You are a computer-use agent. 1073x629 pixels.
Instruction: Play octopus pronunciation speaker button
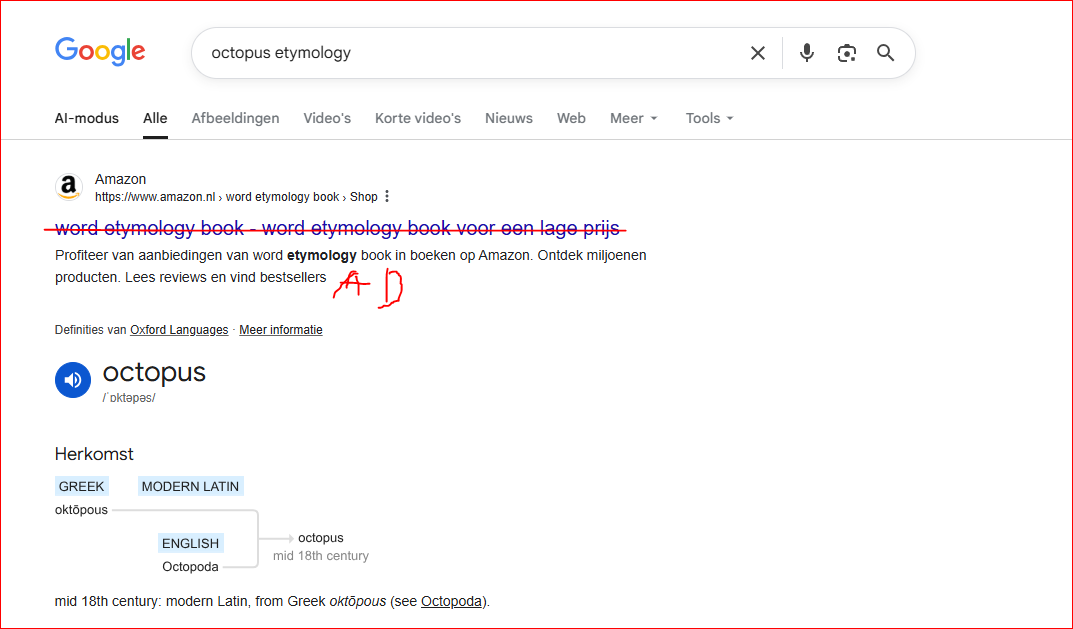click(x=73, y=380)
